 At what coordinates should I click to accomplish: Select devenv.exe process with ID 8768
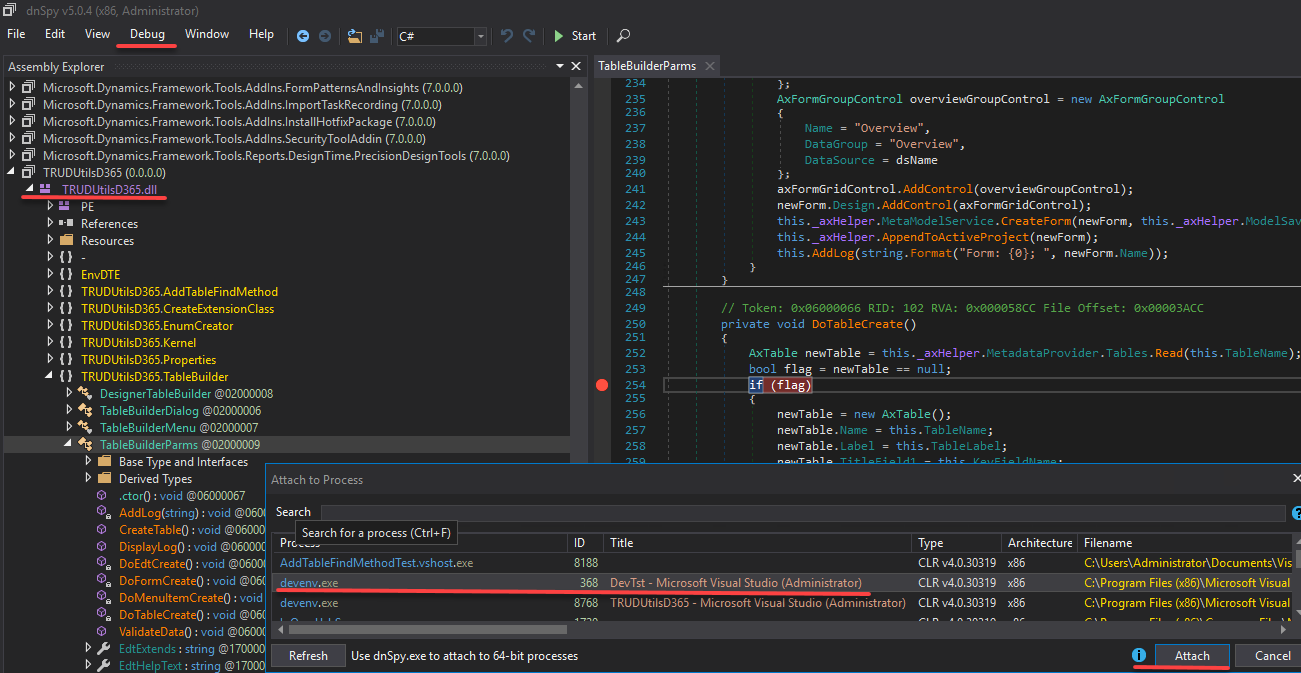tap(309, 603)
